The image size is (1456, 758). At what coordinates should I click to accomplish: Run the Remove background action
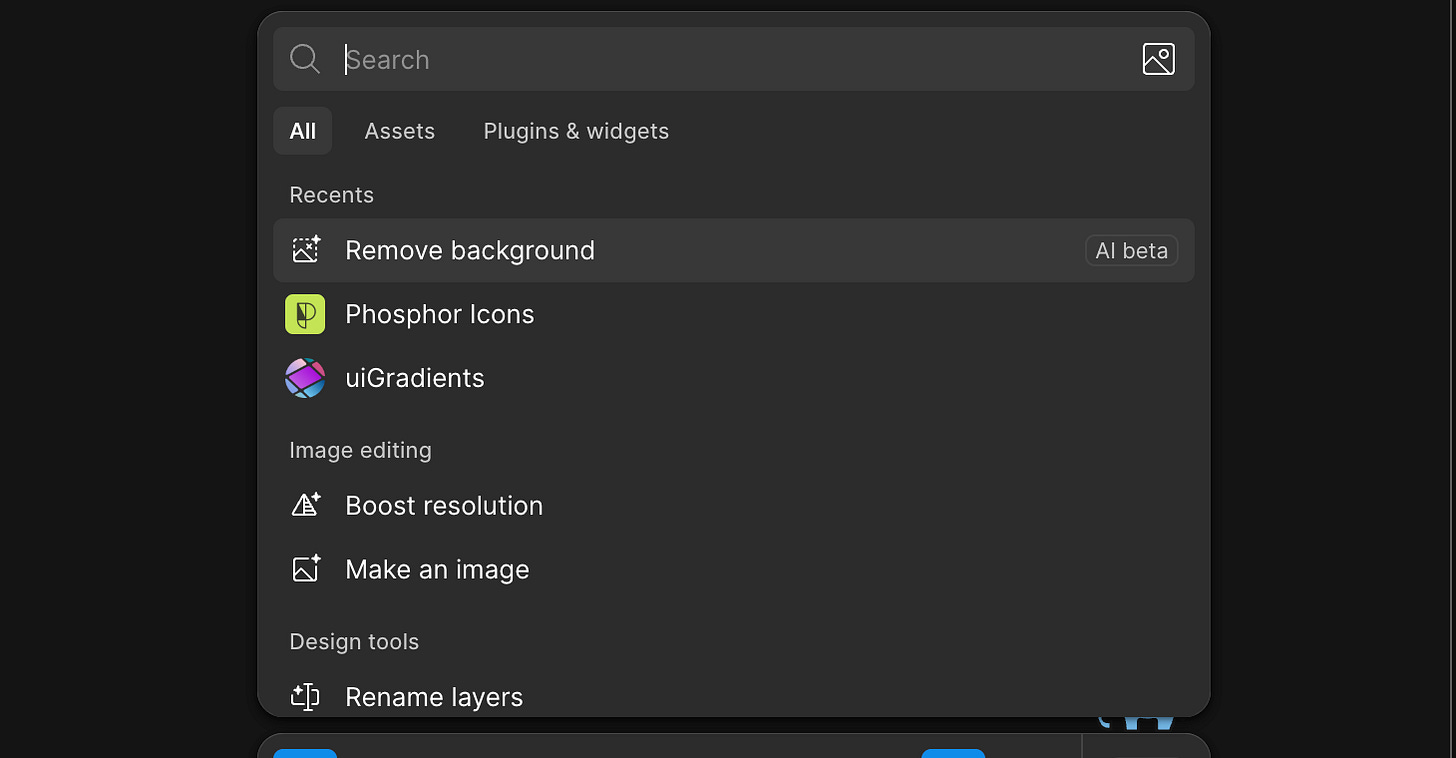point(470,250)
